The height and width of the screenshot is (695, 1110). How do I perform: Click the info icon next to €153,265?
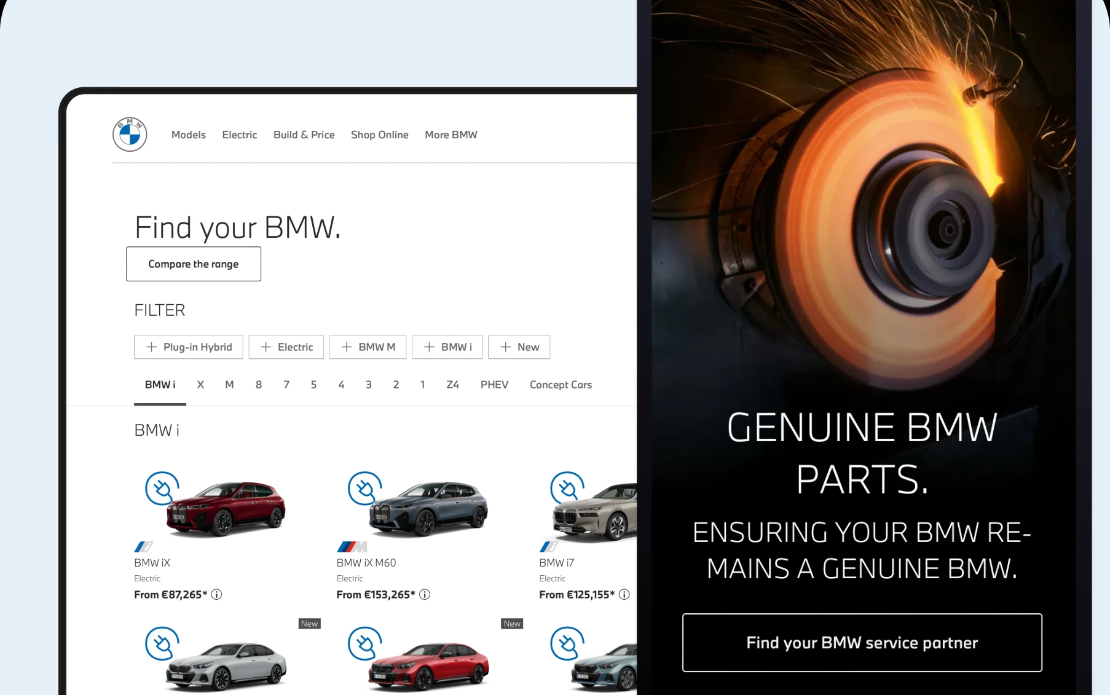pyautogui.click(x=425, y=595)
